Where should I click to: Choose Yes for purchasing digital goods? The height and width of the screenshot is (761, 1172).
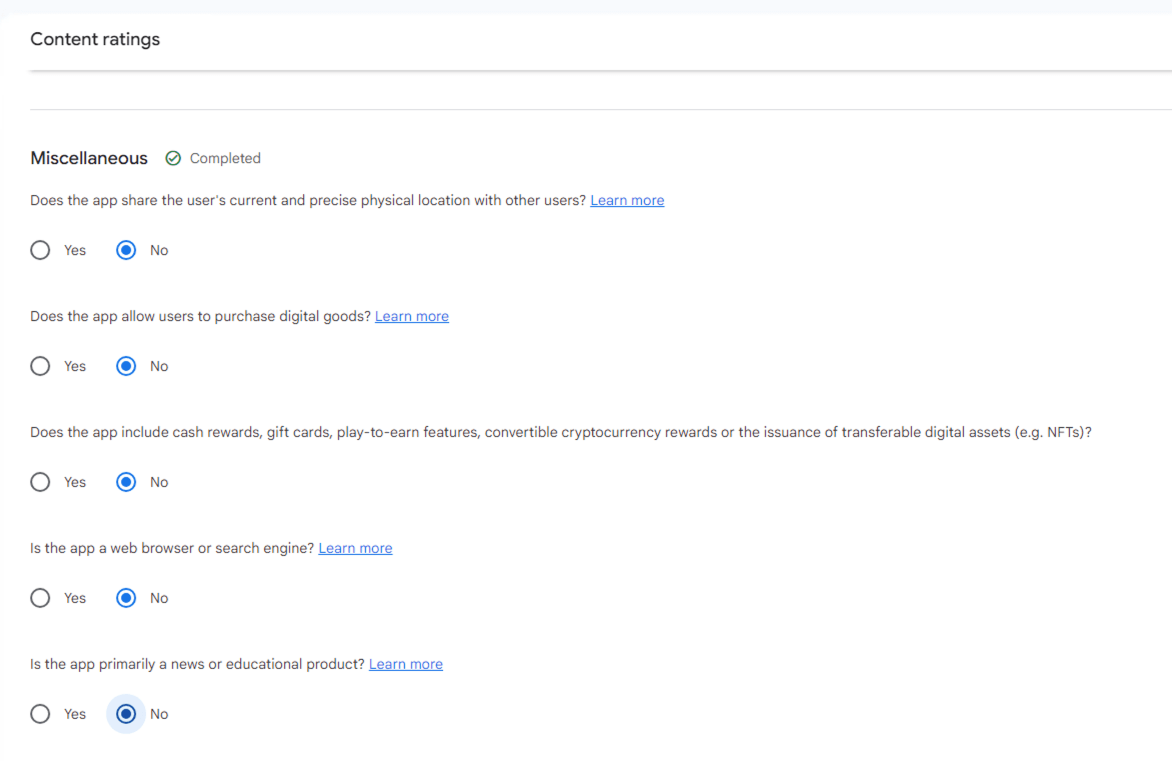(40, 366)
